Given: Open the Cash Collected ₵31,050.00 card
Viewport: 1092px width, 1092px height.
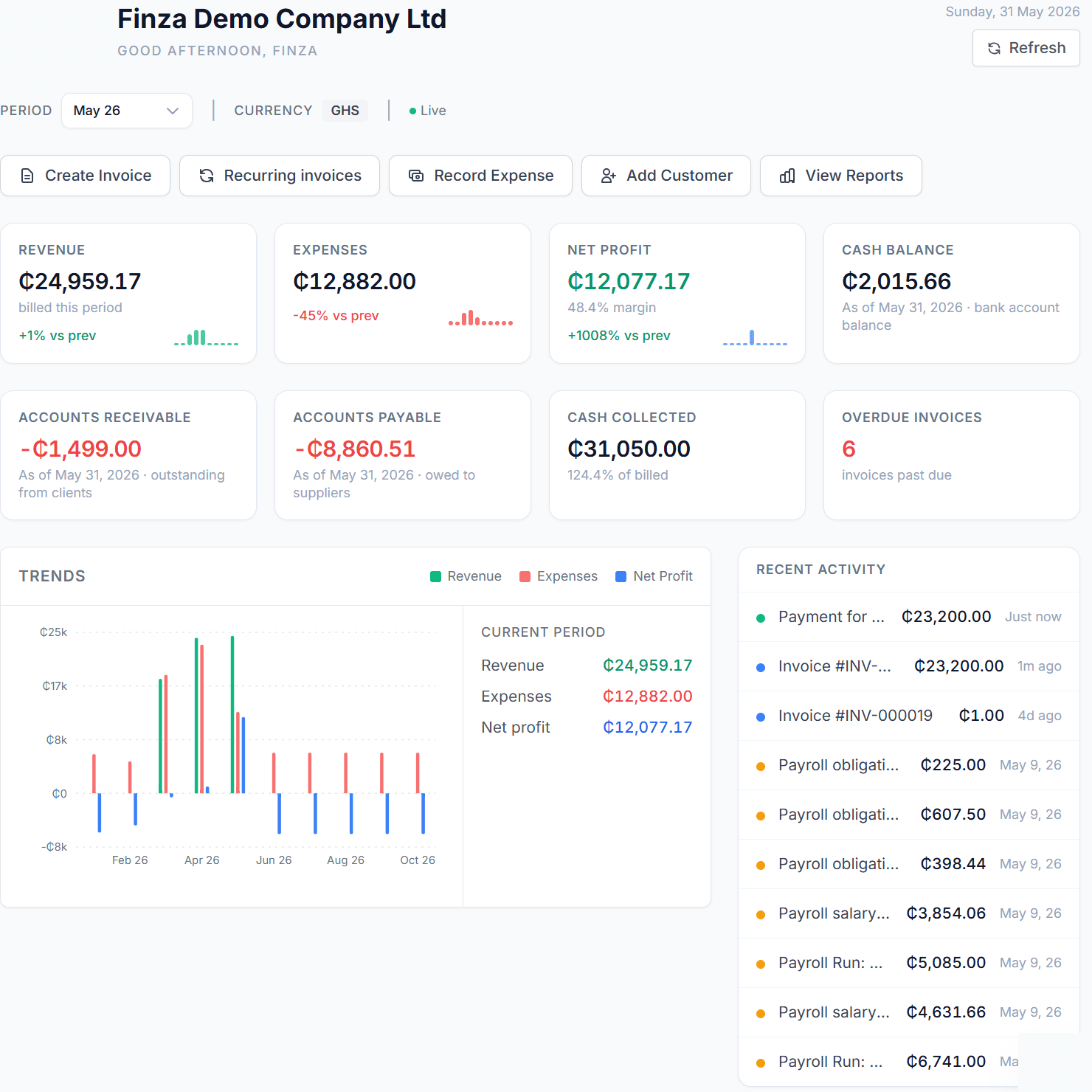Looking at the screenshot, I should 677,455.
